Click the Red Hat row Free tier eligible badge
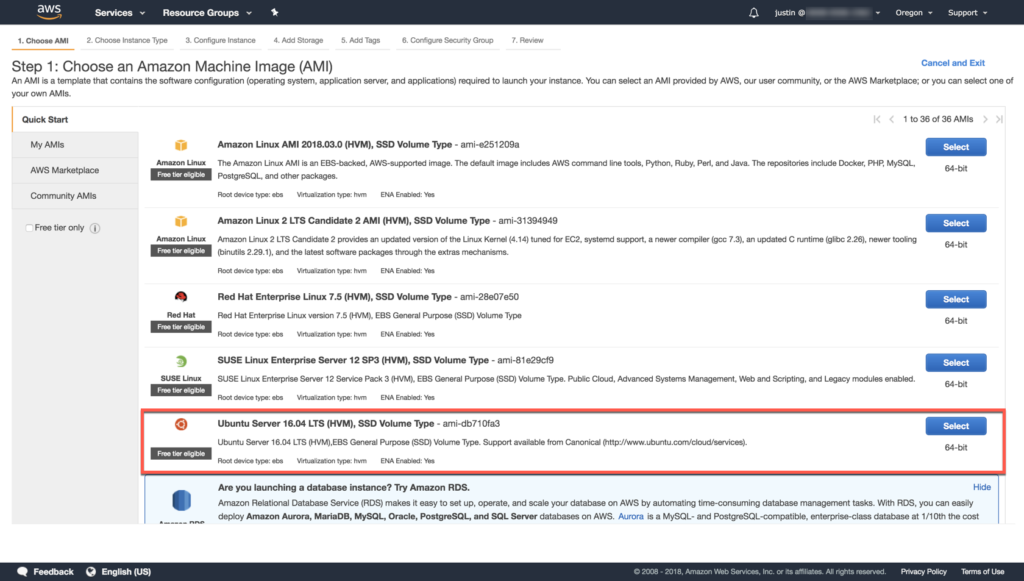The width and height of the screenshot is (1024, 581). tap(181, 327)
